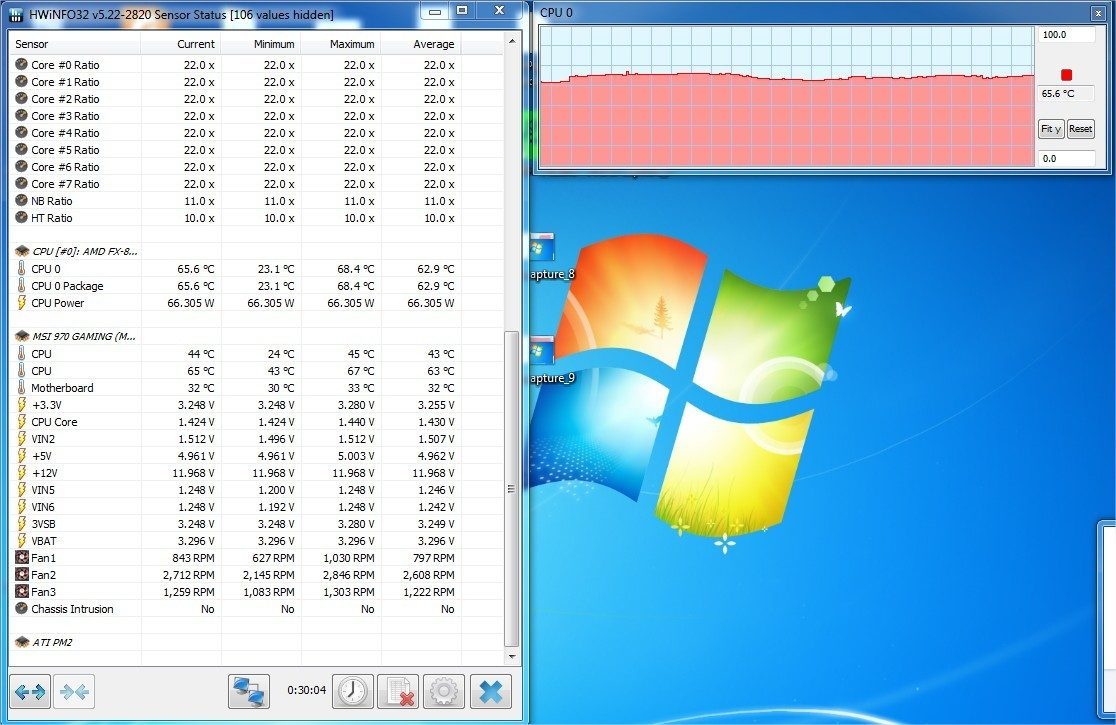
Task: Click the 66.305 W current CPU Power value
Action: pyautogui.click(x=191, y=303)
